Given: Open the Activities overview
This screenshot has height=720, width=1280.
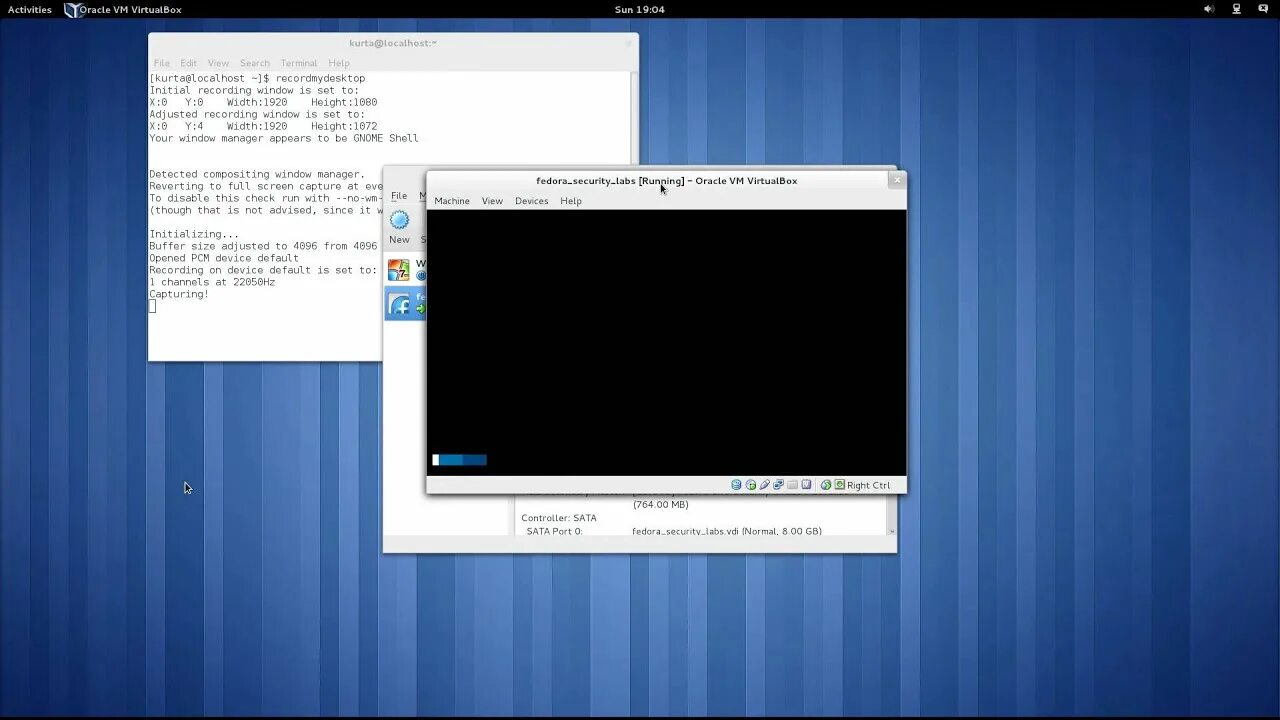Looking at the screenshot, I should [30, 9].
